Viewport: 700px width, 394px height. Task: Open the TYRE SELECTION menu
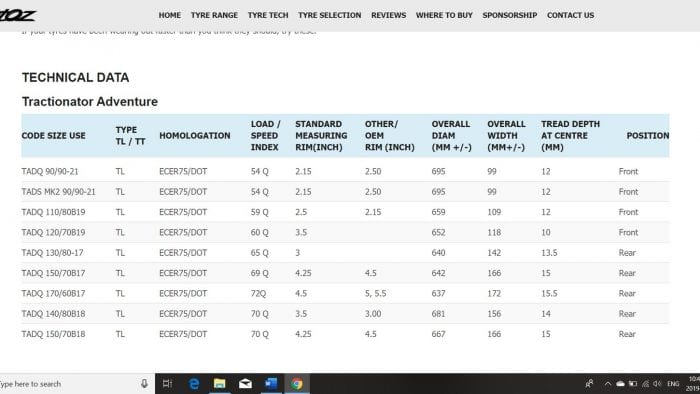coord(329,15)
